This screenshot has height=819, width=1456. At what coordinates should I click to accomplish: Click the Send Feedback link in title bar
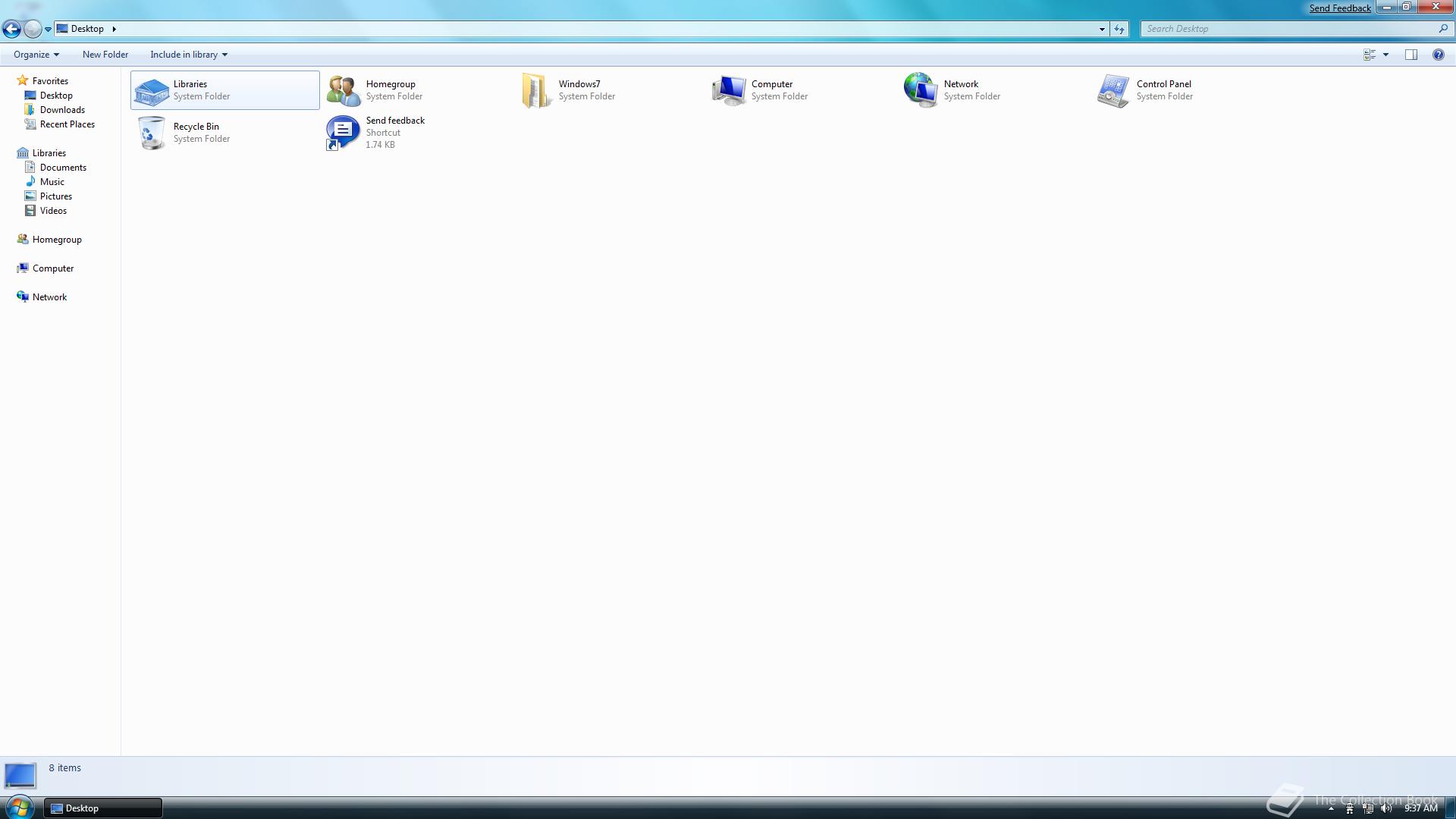click(1340, 8)
